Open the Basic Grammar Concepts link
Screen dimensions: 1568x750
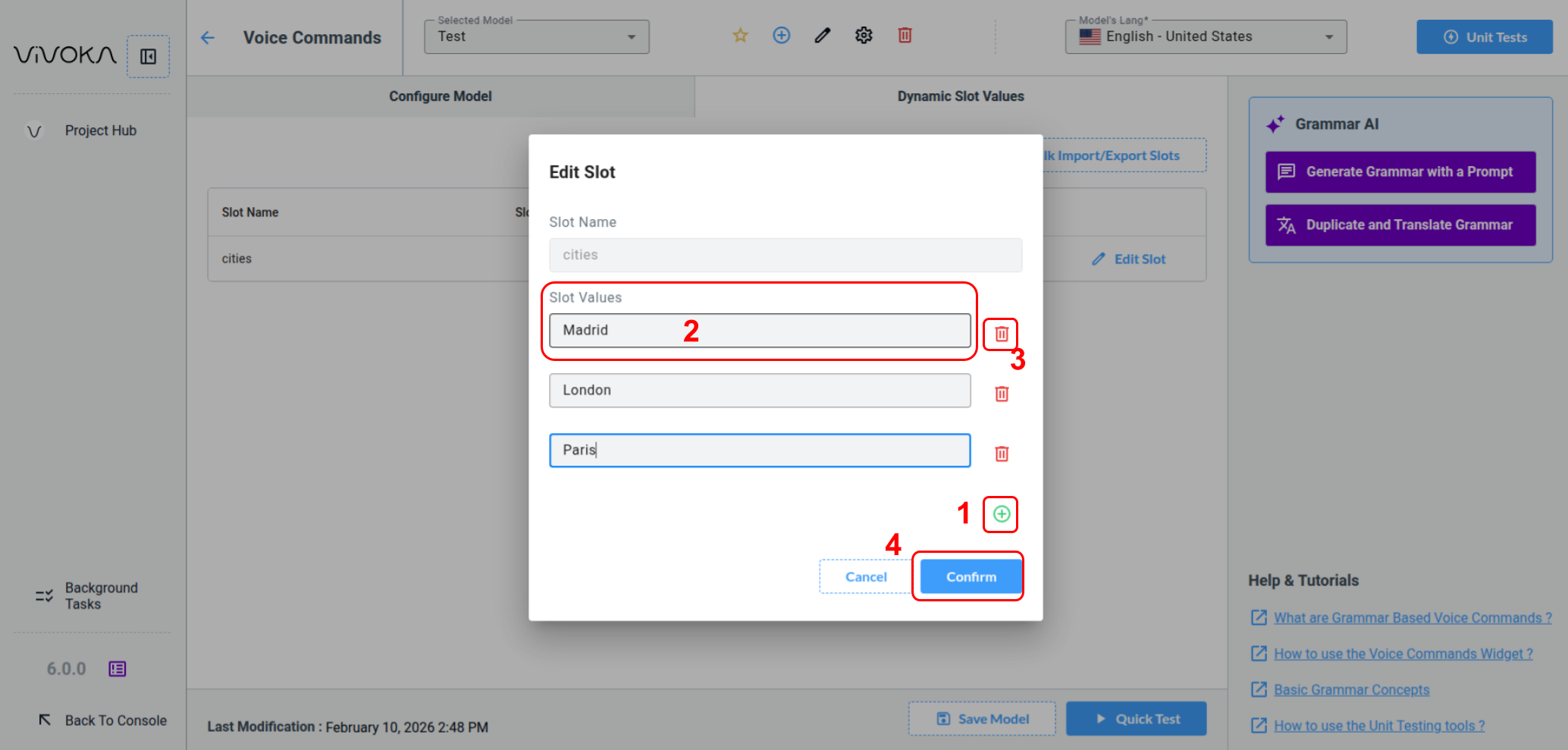[x=1351, y=690]
